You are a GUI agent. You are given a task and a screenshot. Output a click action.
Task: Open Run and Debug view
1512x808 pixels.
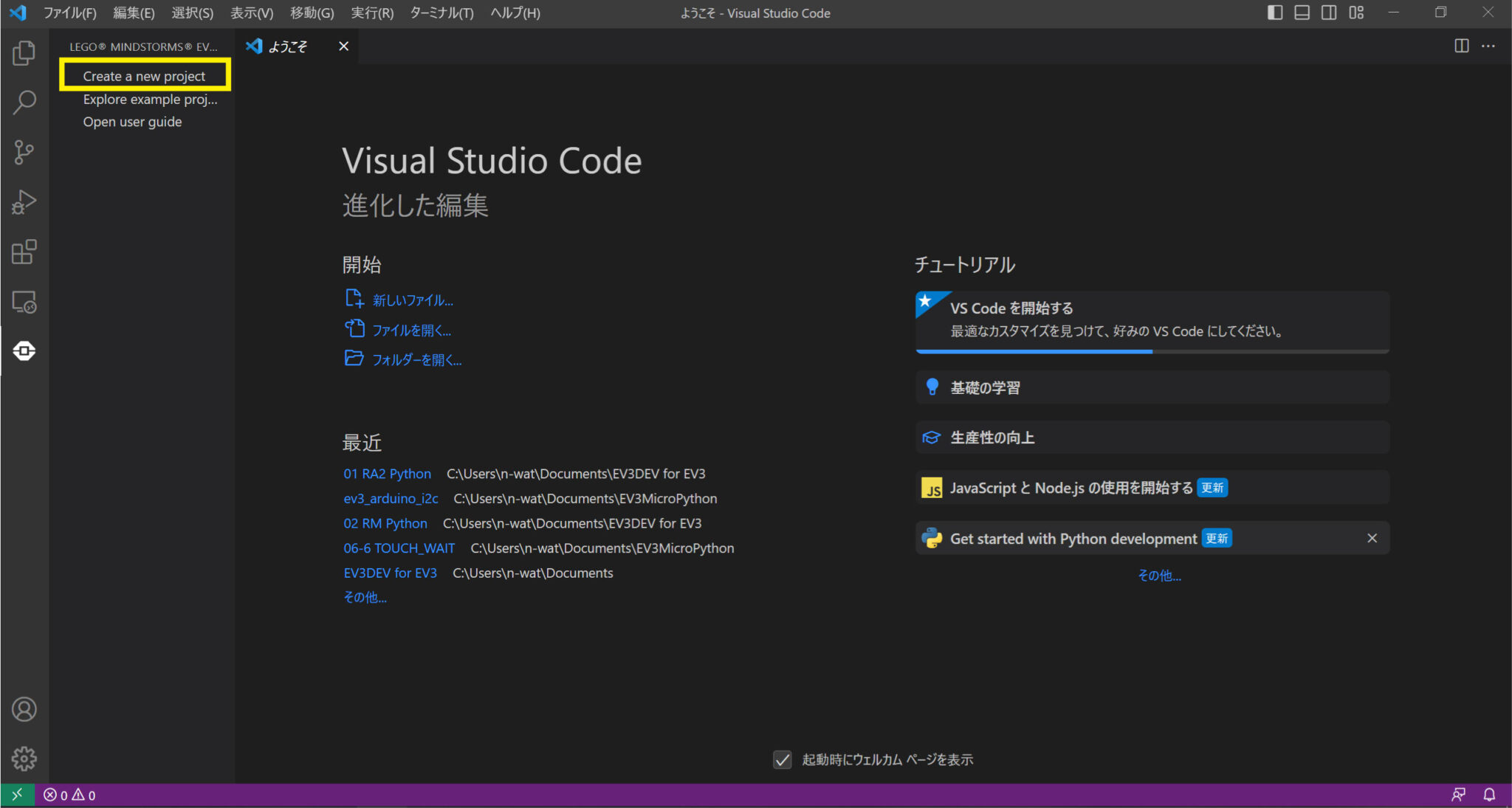24,202
